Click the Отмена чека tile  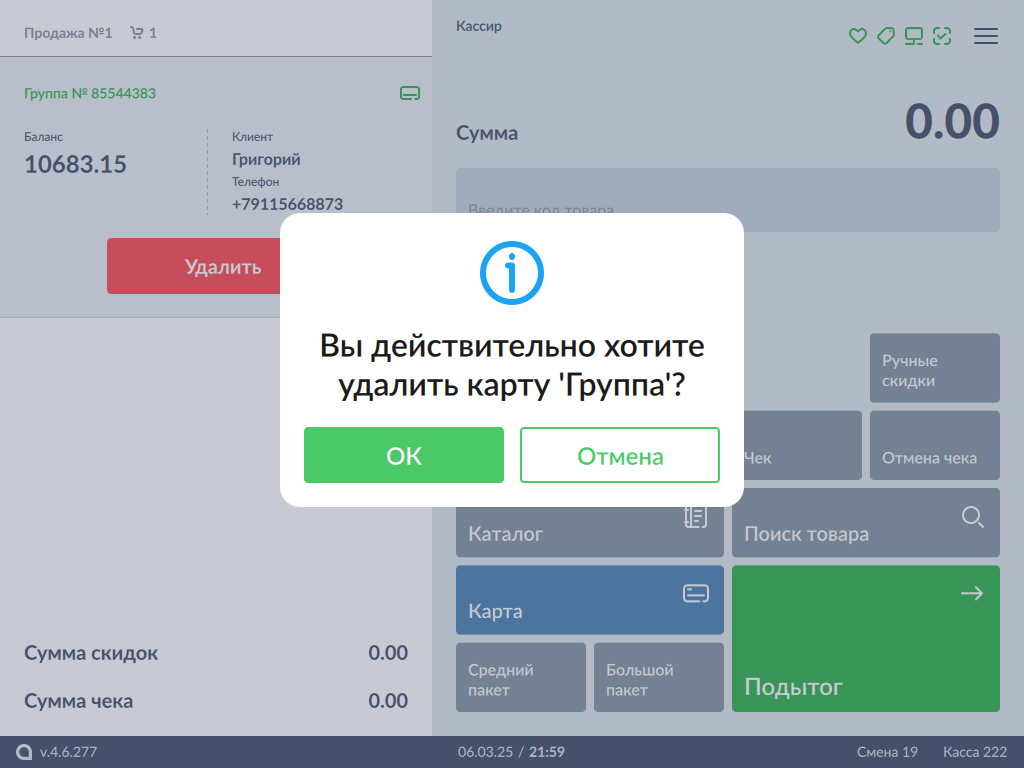click(x=934, y=446)
